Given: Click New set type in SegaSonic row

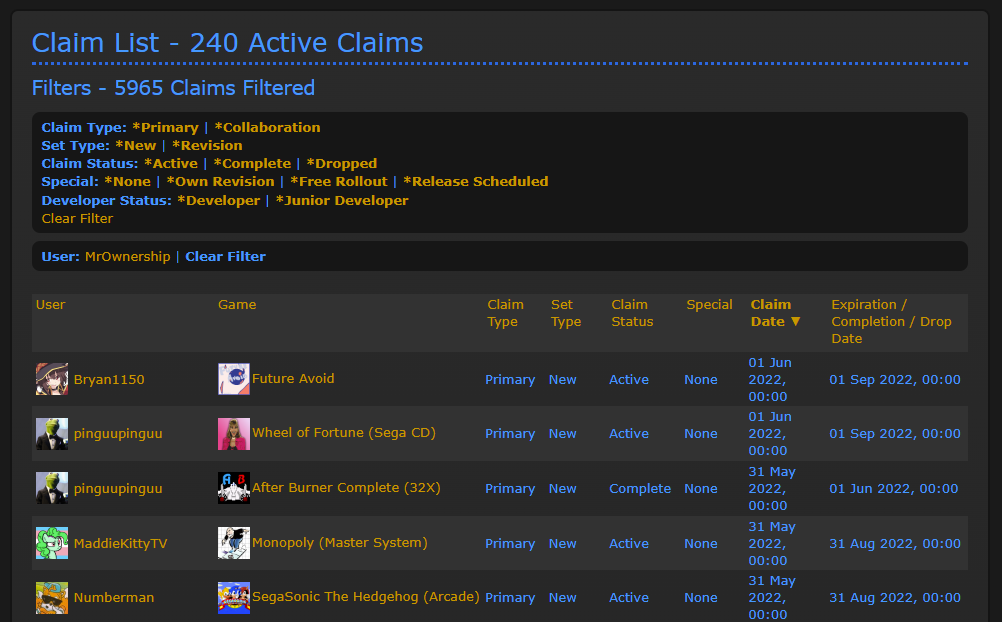Looking at the screenshot, I should [562, 598].
